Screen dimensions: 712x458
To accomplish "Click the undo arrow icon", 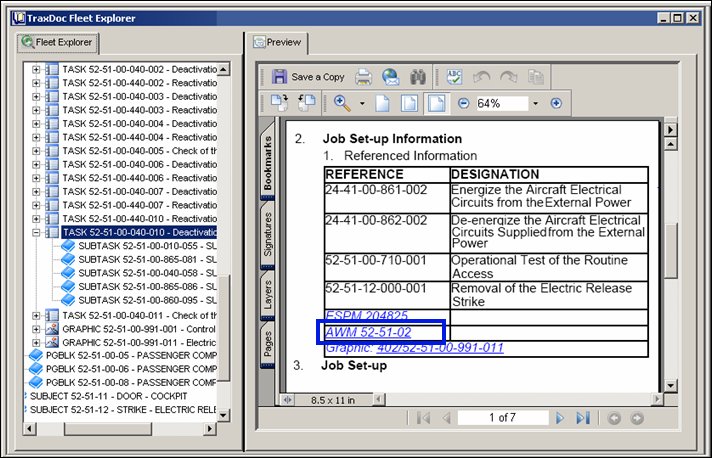I will tap(481, 77).
